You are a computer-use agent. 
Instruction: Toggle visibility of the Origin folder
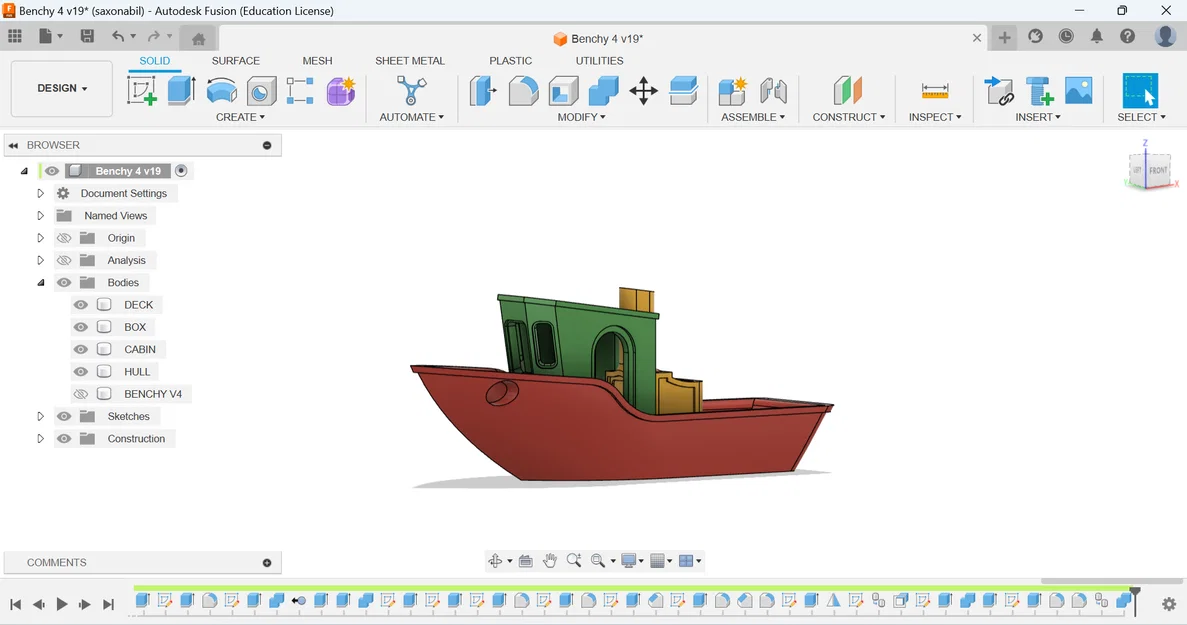click(x=63, y=238)
